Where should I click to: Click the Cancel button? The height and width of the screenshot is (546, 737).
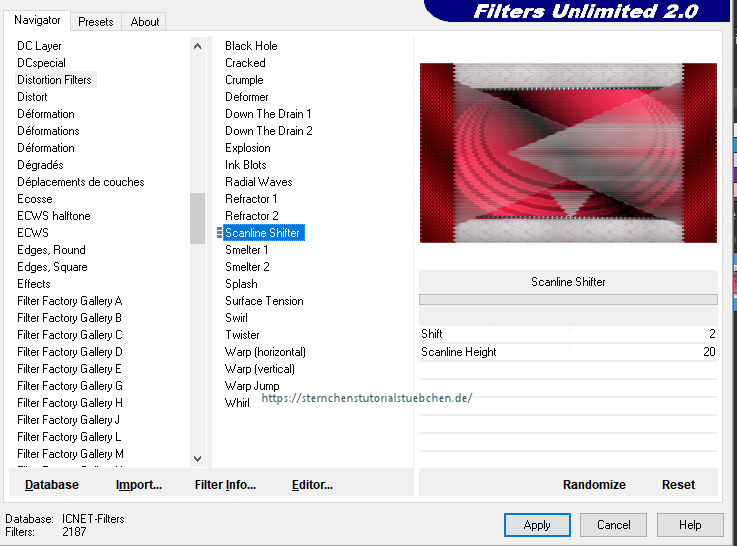click(614, 525)
